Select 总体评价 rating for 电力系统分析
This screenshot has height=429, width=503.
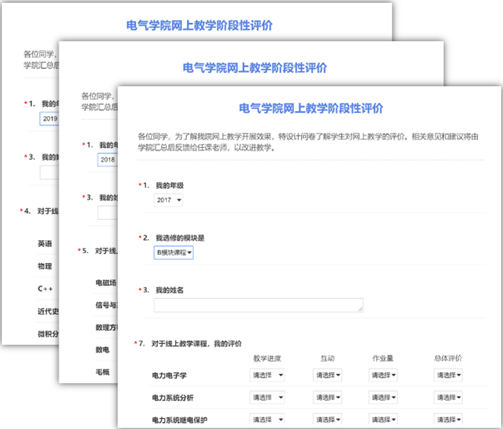[448, 397]
